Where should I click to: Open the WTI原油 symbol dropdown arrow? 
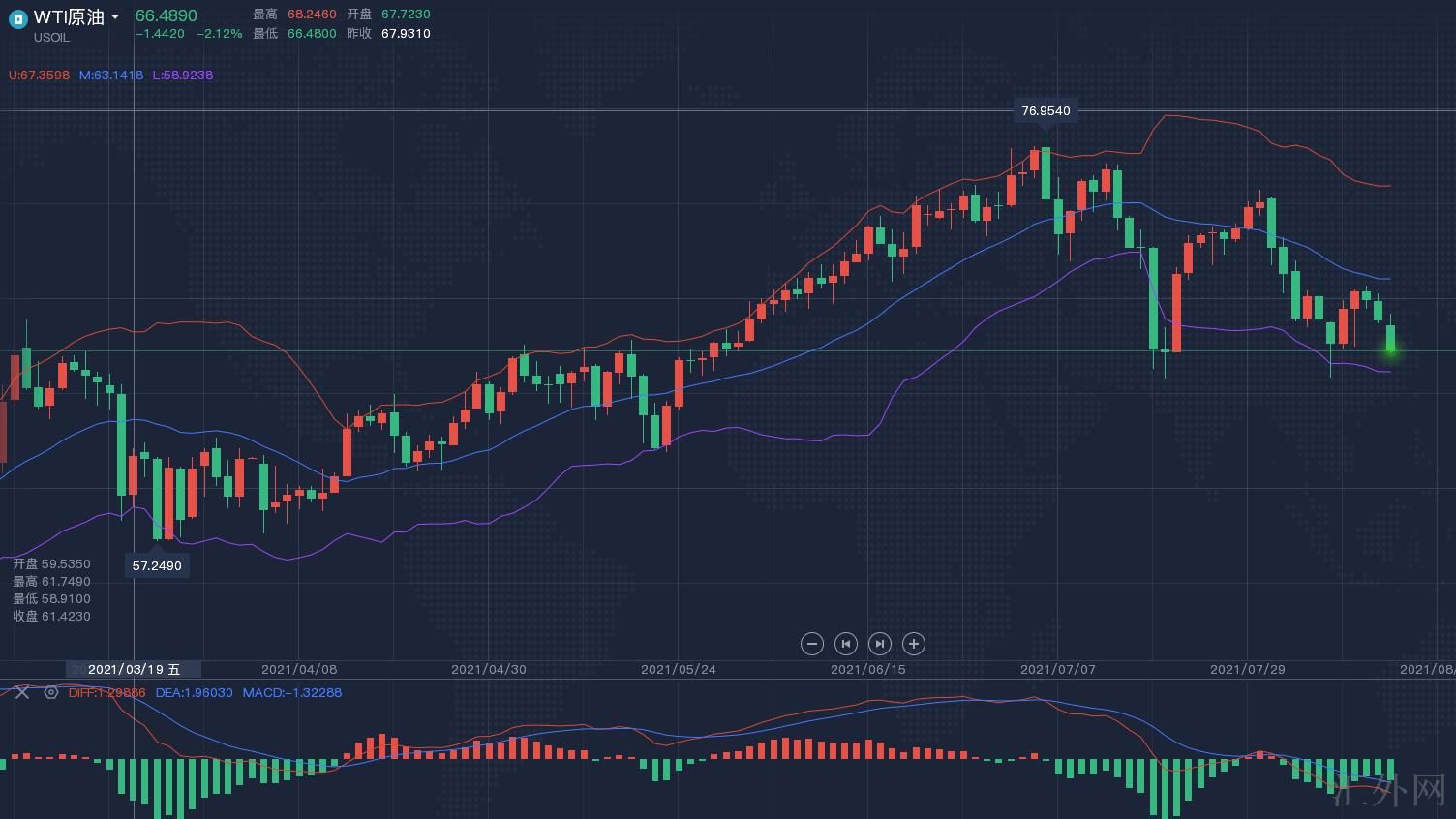(x=115, y=17)
